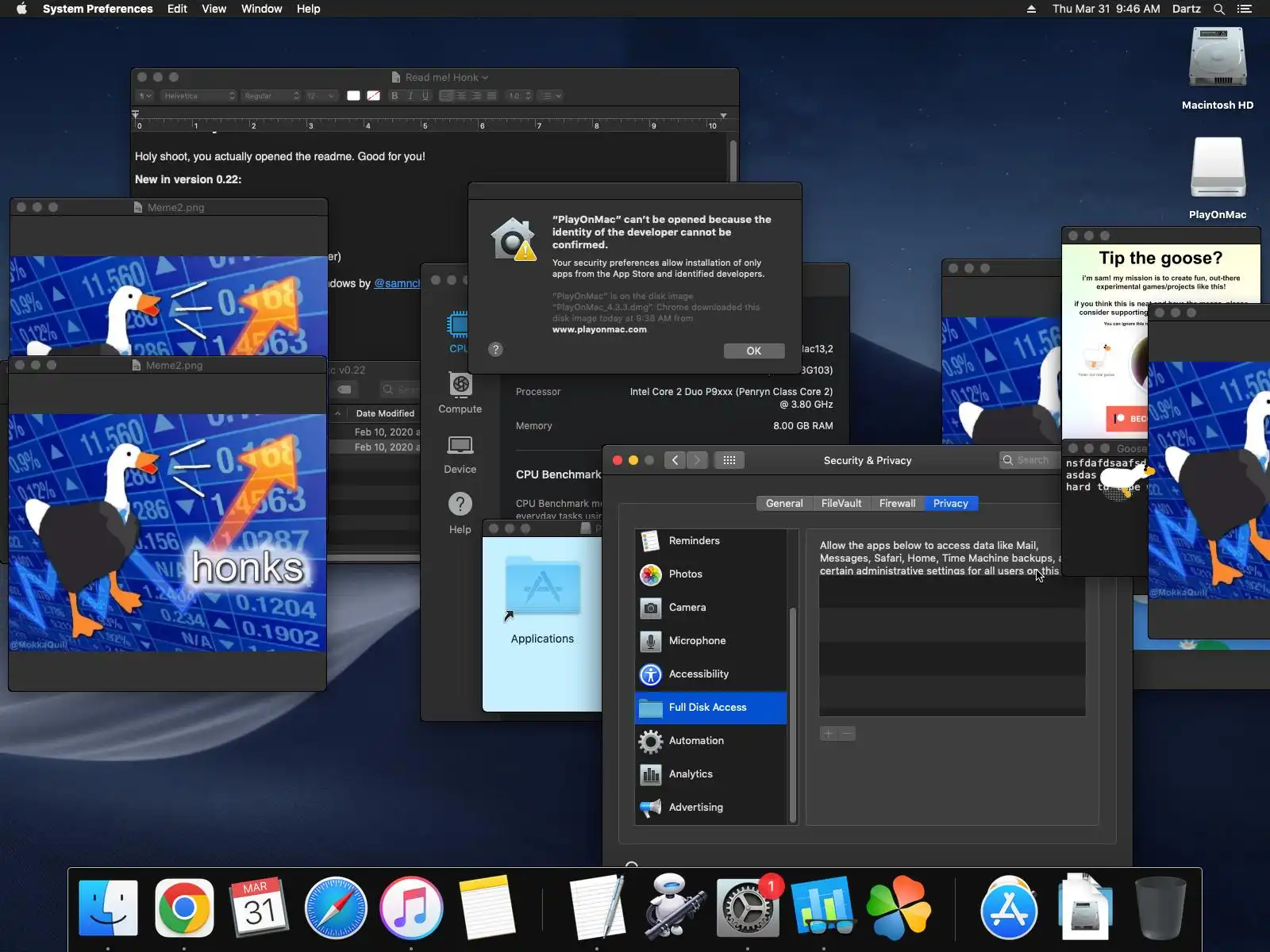Screen dimensions: 1270x952
Task: Open System Preferences gear in Dock
Action: pos(748,907)
